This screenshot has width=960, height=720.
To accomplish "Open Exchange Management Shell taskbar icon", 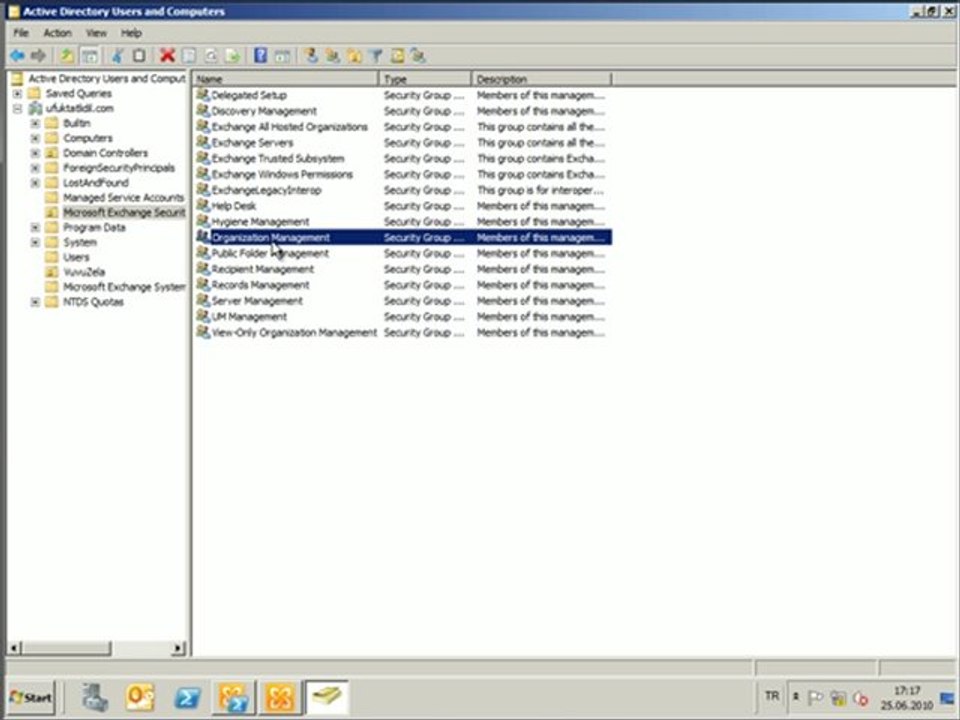I will pos(233,697).
